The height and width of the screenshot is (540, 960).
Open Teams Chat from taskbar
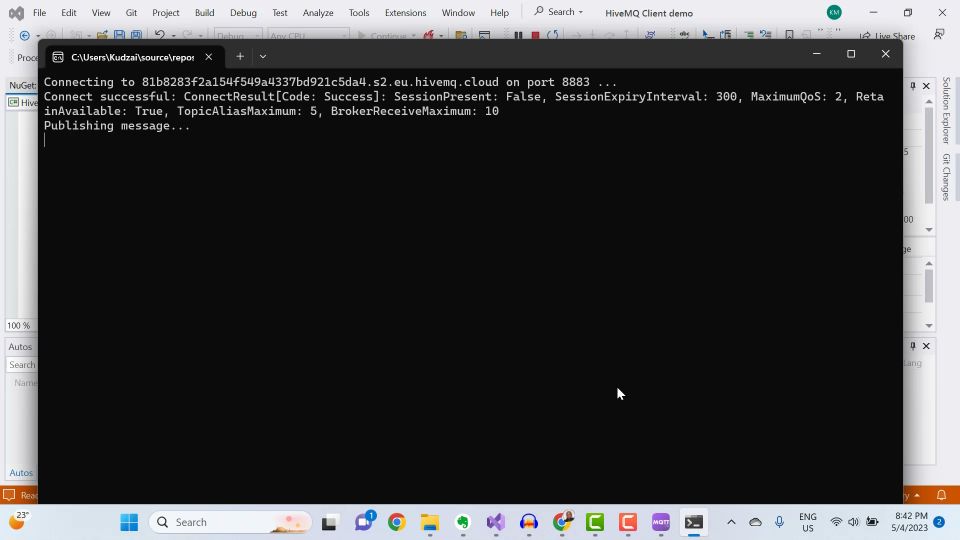[364, 522]
